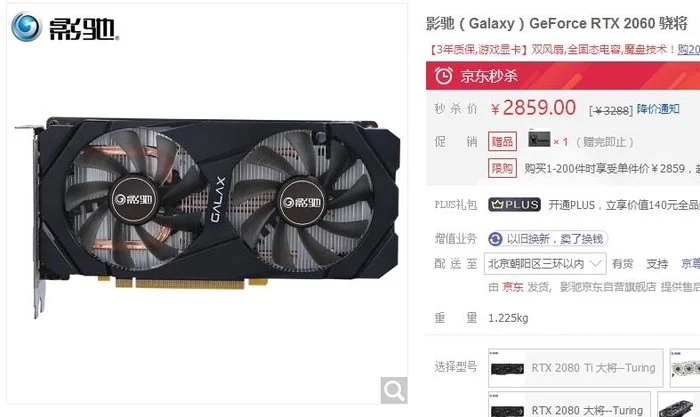Click the 降价通知 price drop alert link
The width and height of the screenshot is (700, 417).
click(x=658, y=108)
